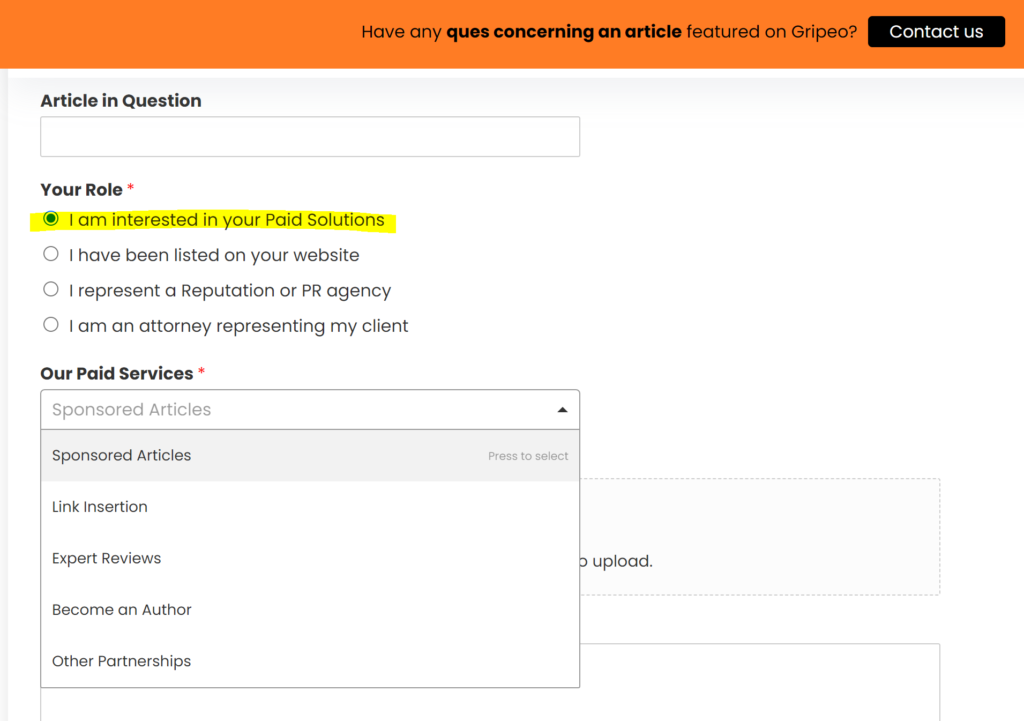Click the 'Article in Question' field label
The height and width of the screenshot is (721, 1024).
coord(121,101)
